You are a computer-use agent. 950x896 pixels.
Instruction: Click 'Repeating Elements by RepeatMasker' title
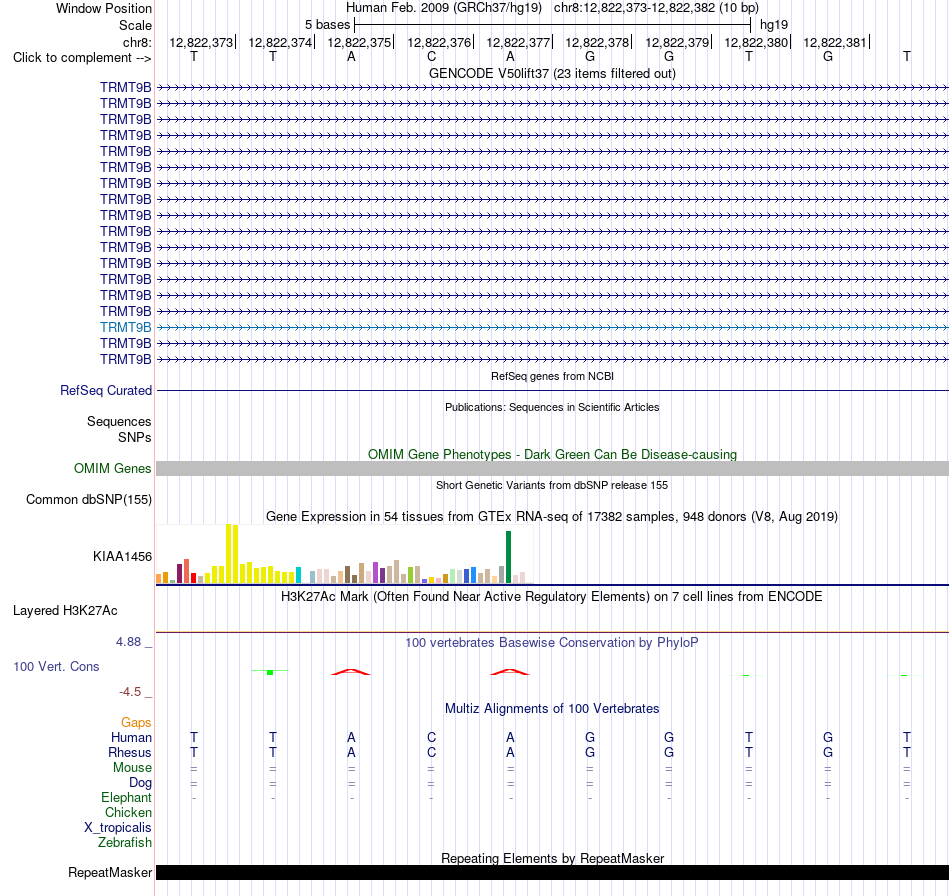tap(553, 858)
